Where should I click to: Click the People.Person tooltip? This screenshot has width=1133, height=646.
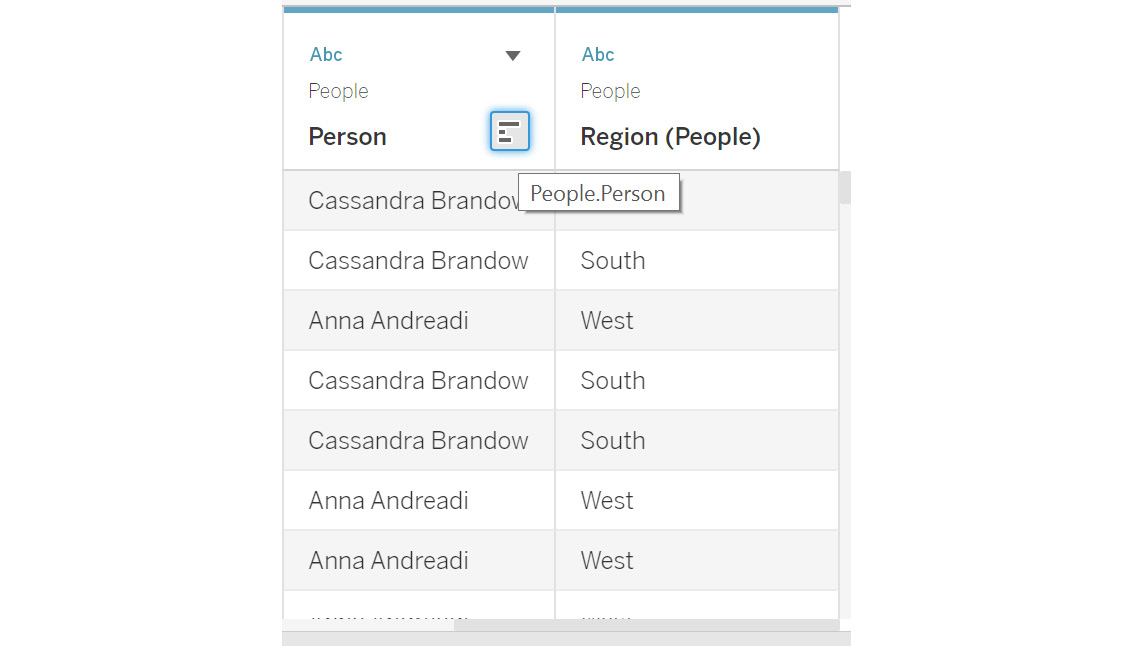coord(599,193)
